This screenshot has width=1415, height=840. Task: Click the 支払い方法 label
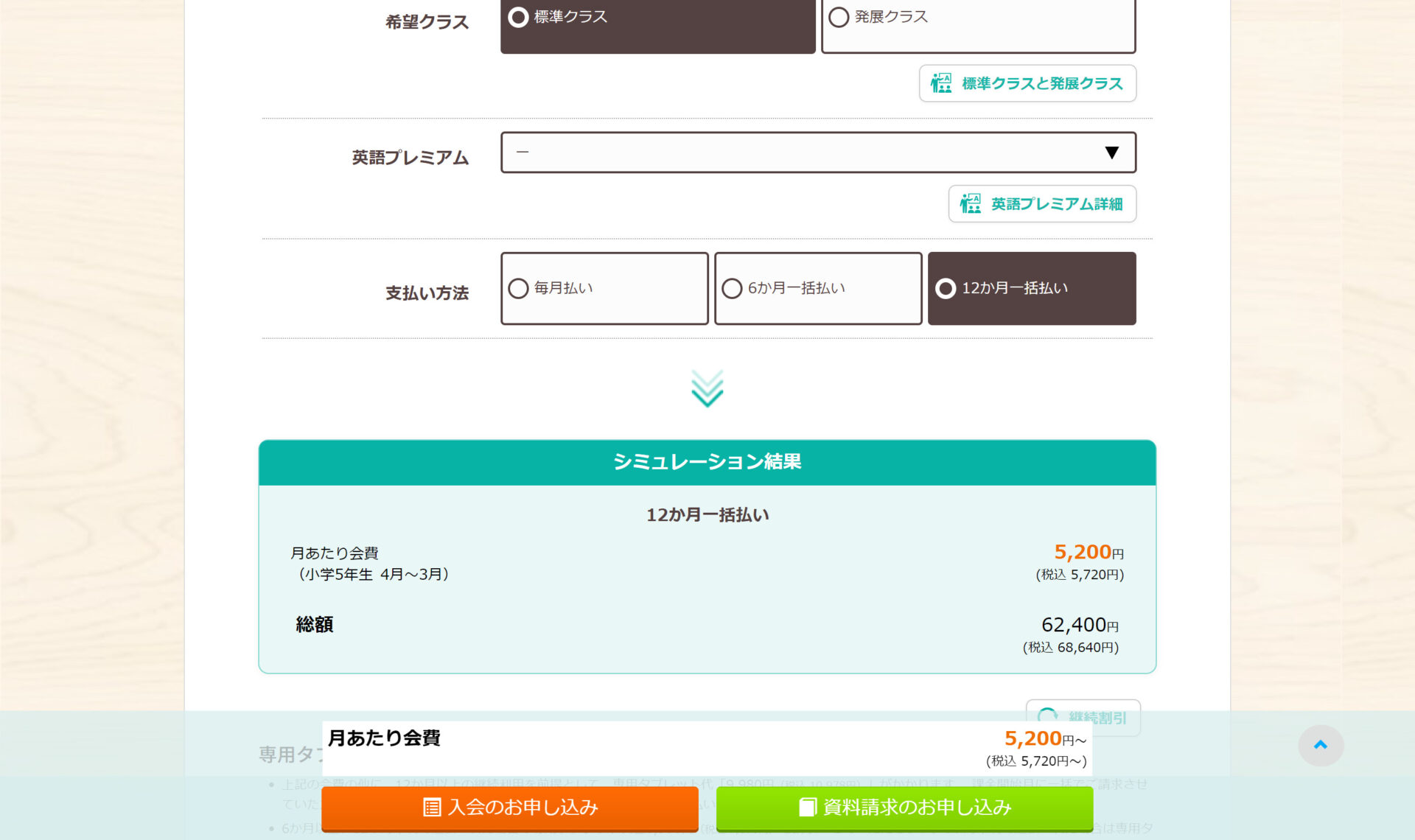pos(427,293)
